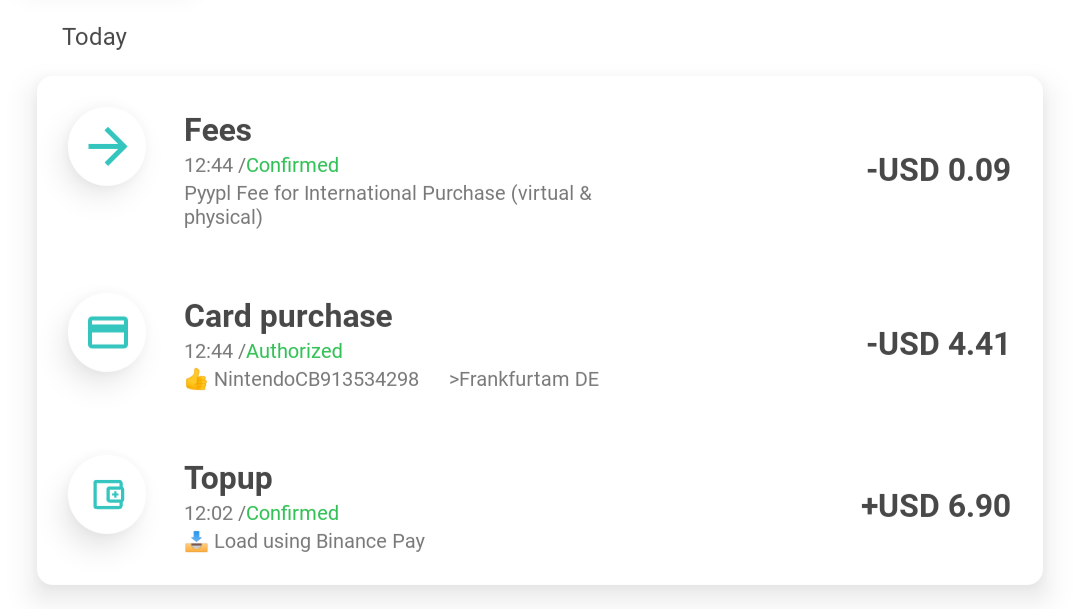Select the -USD 0.09 fee amount

938,170
